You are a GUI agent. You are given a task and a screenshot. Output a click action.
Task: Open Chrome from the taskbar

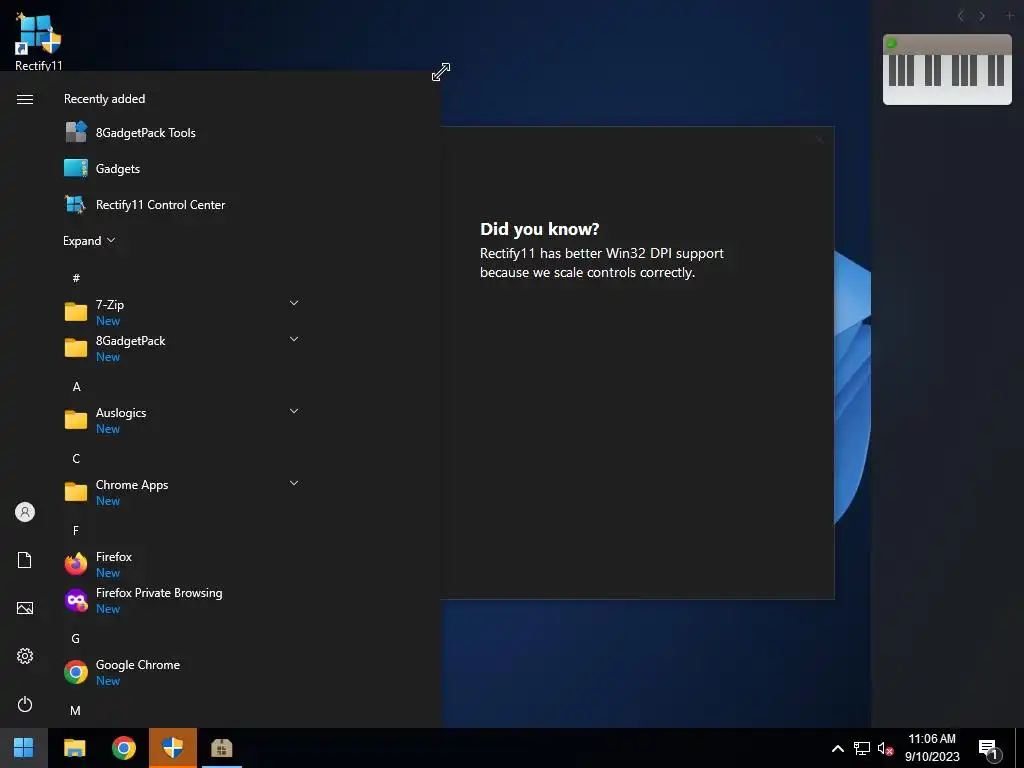click(x=123, y=748)
